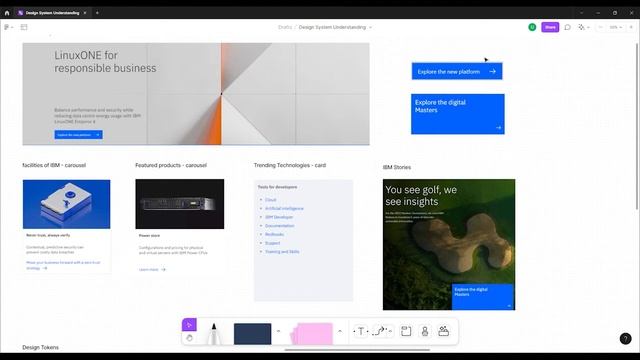The width and height of the screenshot is (640, 360).
Task: Click the zoom in plus icon
Action: click(x=631, y=27)
